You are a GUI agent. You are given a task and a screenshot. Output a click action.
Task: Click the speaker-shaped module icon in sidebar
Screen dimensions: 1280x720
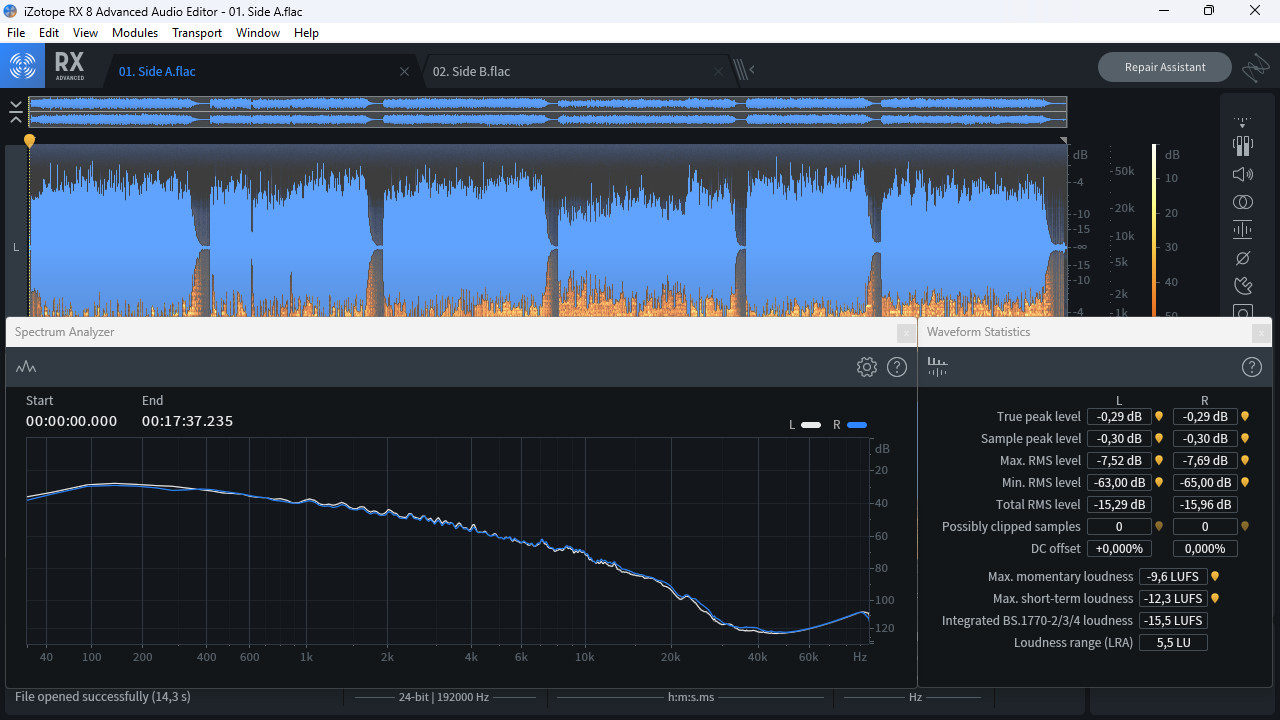(x=1242, y=174)
